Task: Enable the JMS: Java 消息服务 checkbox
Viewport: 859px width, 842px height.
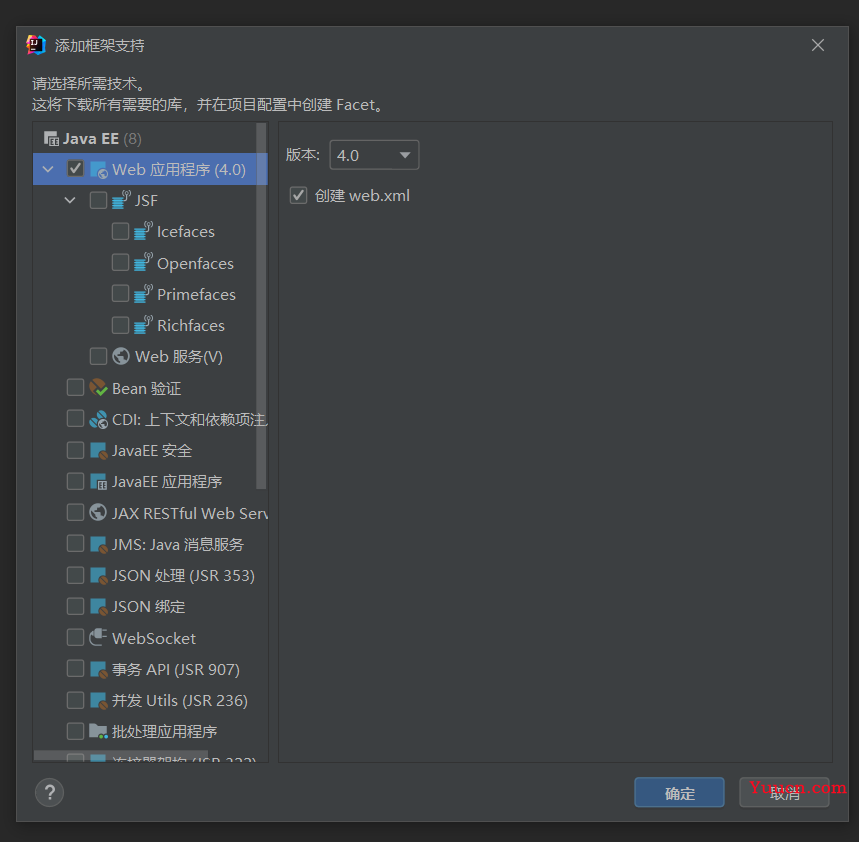Action: 75,544
